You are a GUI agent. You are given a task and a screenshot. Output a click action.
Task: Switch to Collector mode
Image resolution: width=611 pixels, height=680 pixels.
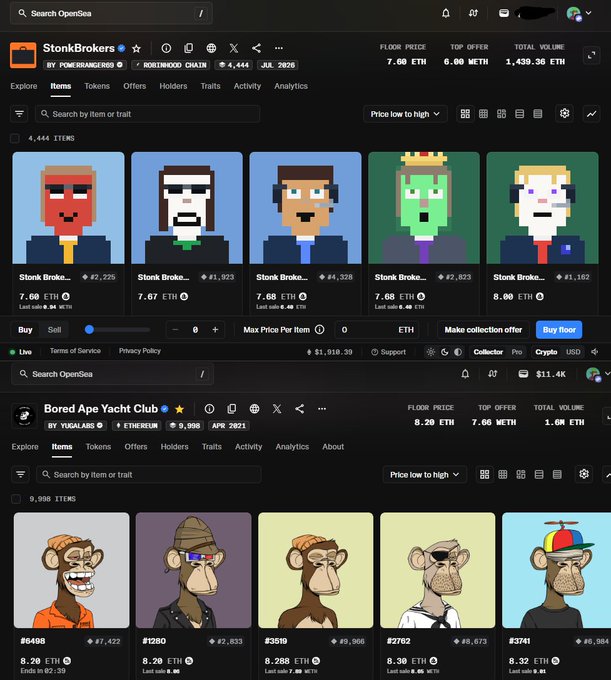click(x=488, y=352)
